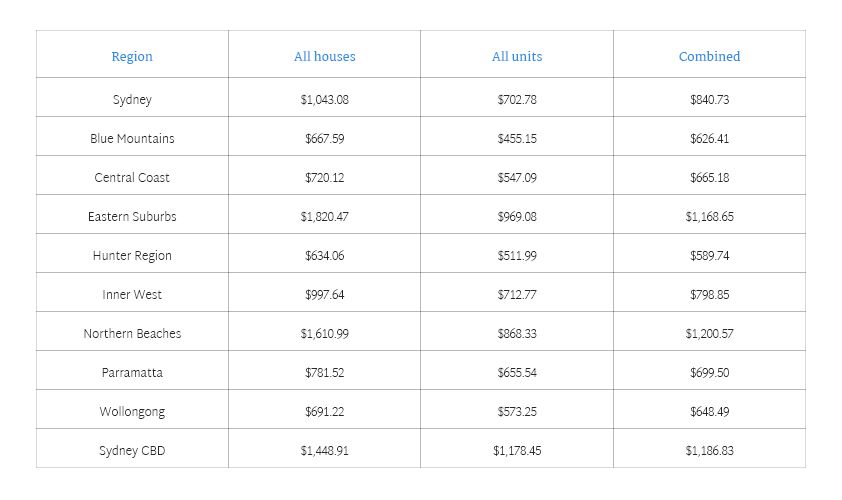This screenshot has width=842, height=500.
Task: Click the Region column header
Action: [132, 57]
